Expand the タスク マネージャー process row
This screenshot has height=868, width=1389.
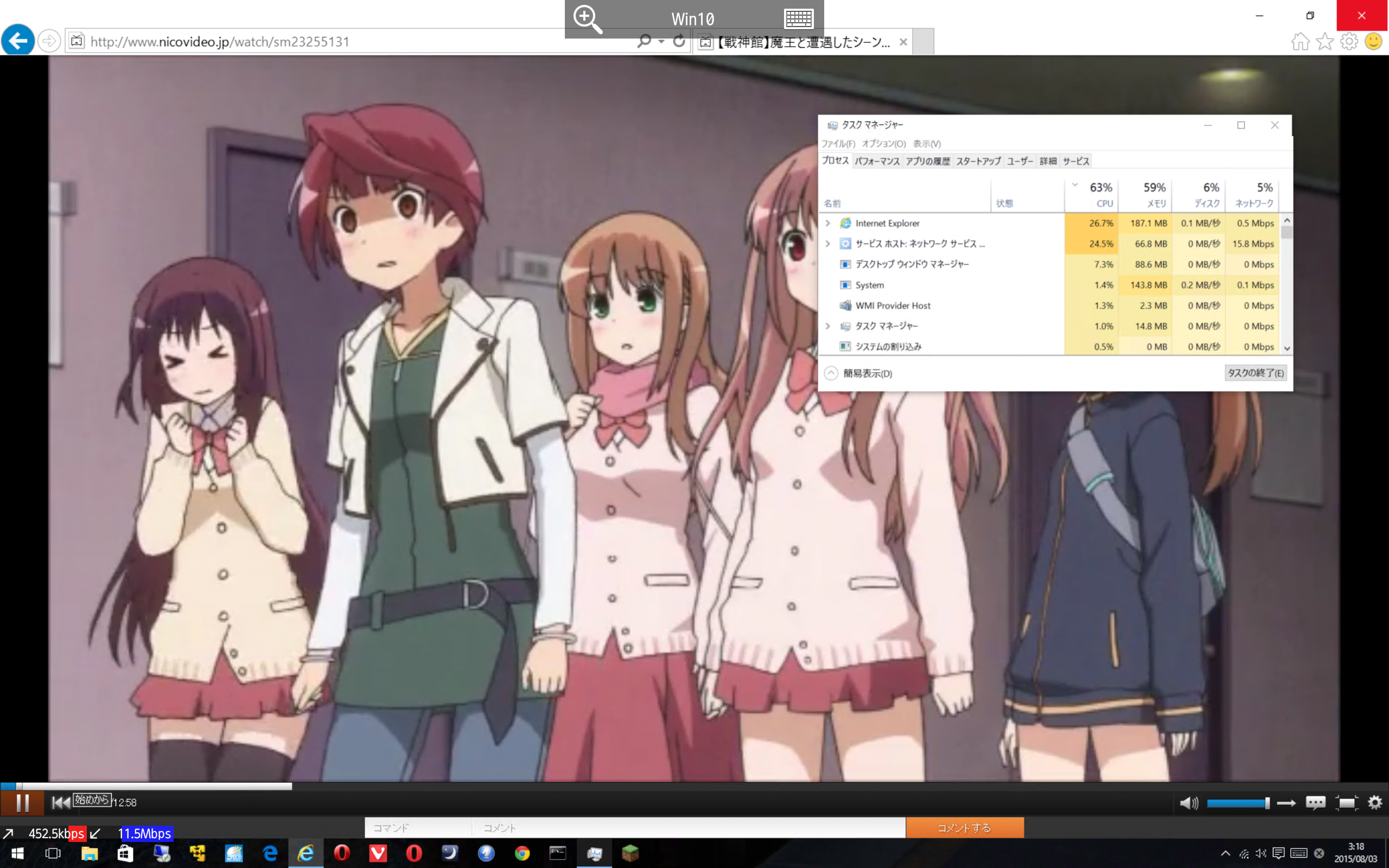click(827, 326)
